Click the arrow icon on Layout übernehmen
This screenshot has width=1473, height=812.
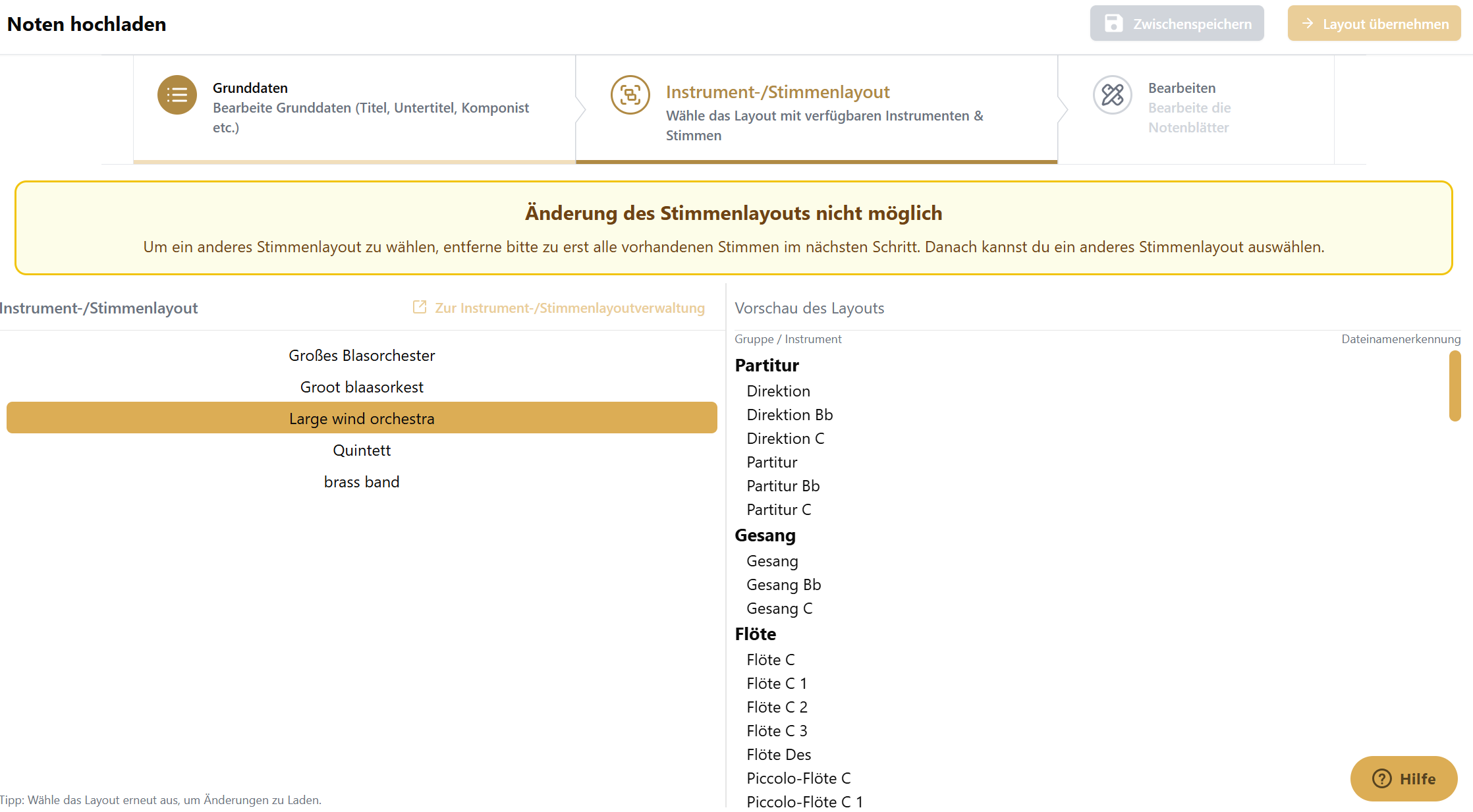(1308, 24)
